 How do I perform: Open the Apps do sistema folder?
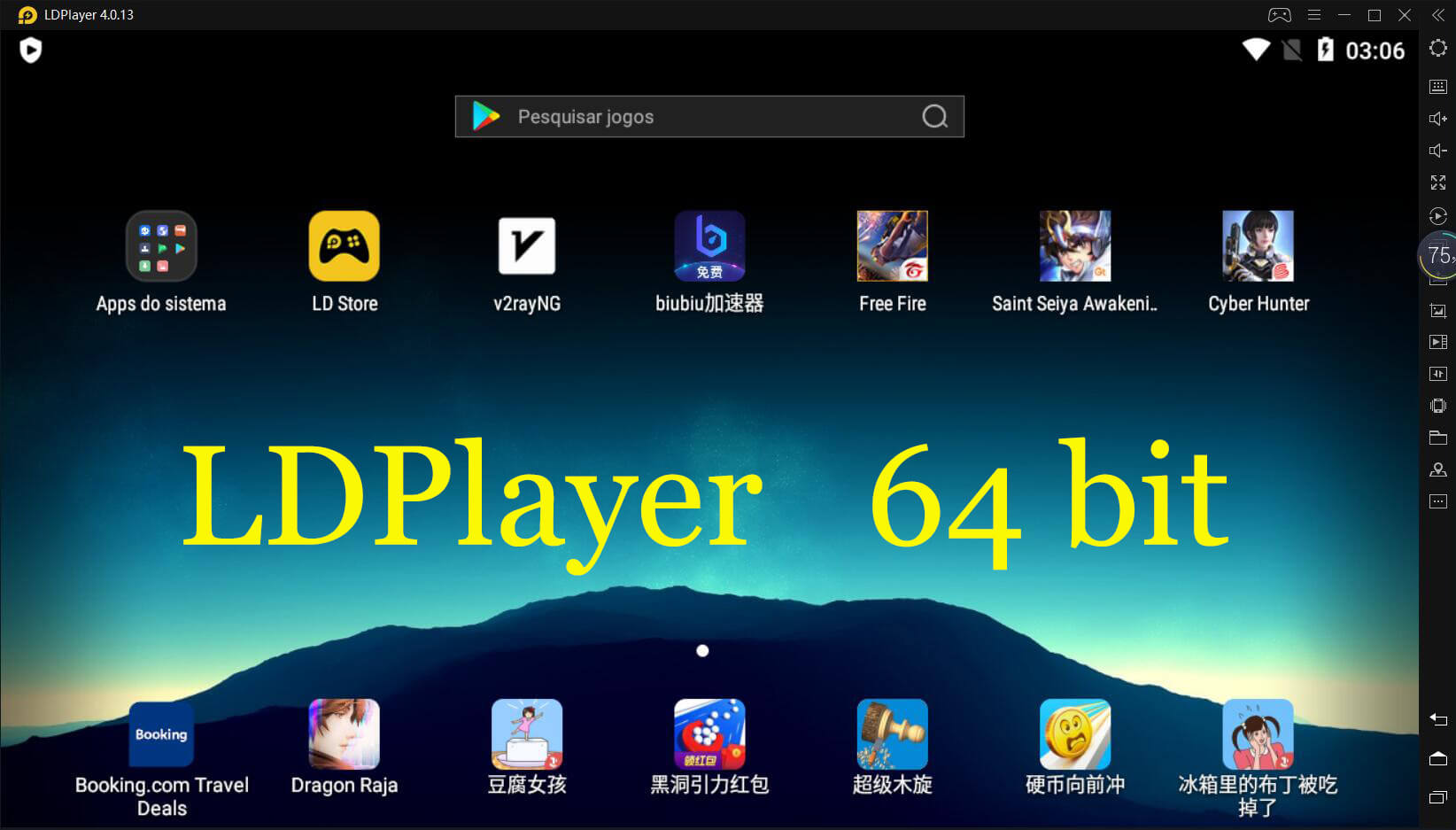pos(161,246)
